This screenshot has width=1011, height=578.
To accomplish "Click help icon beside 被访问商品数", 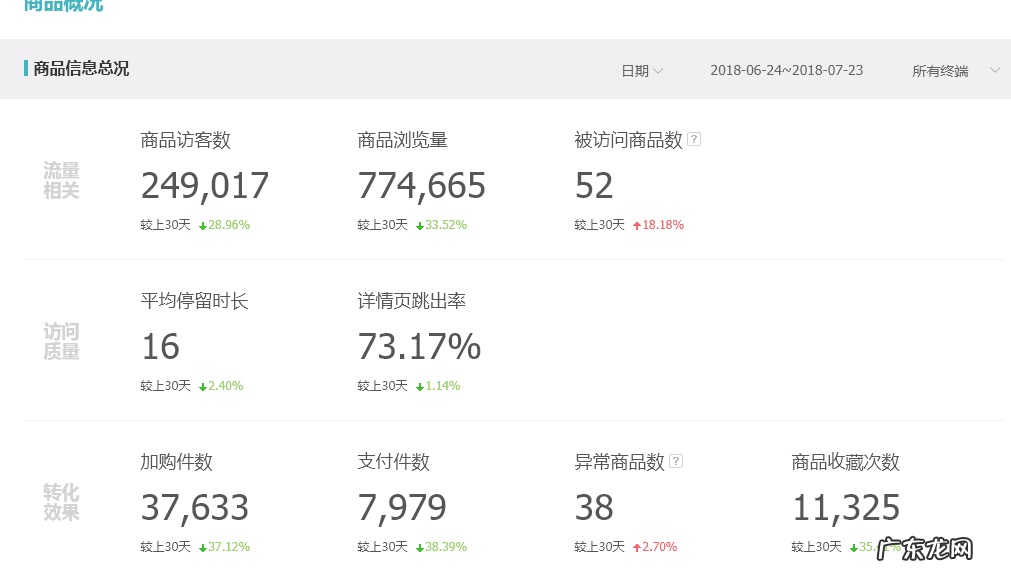I will tap(694, 140).
